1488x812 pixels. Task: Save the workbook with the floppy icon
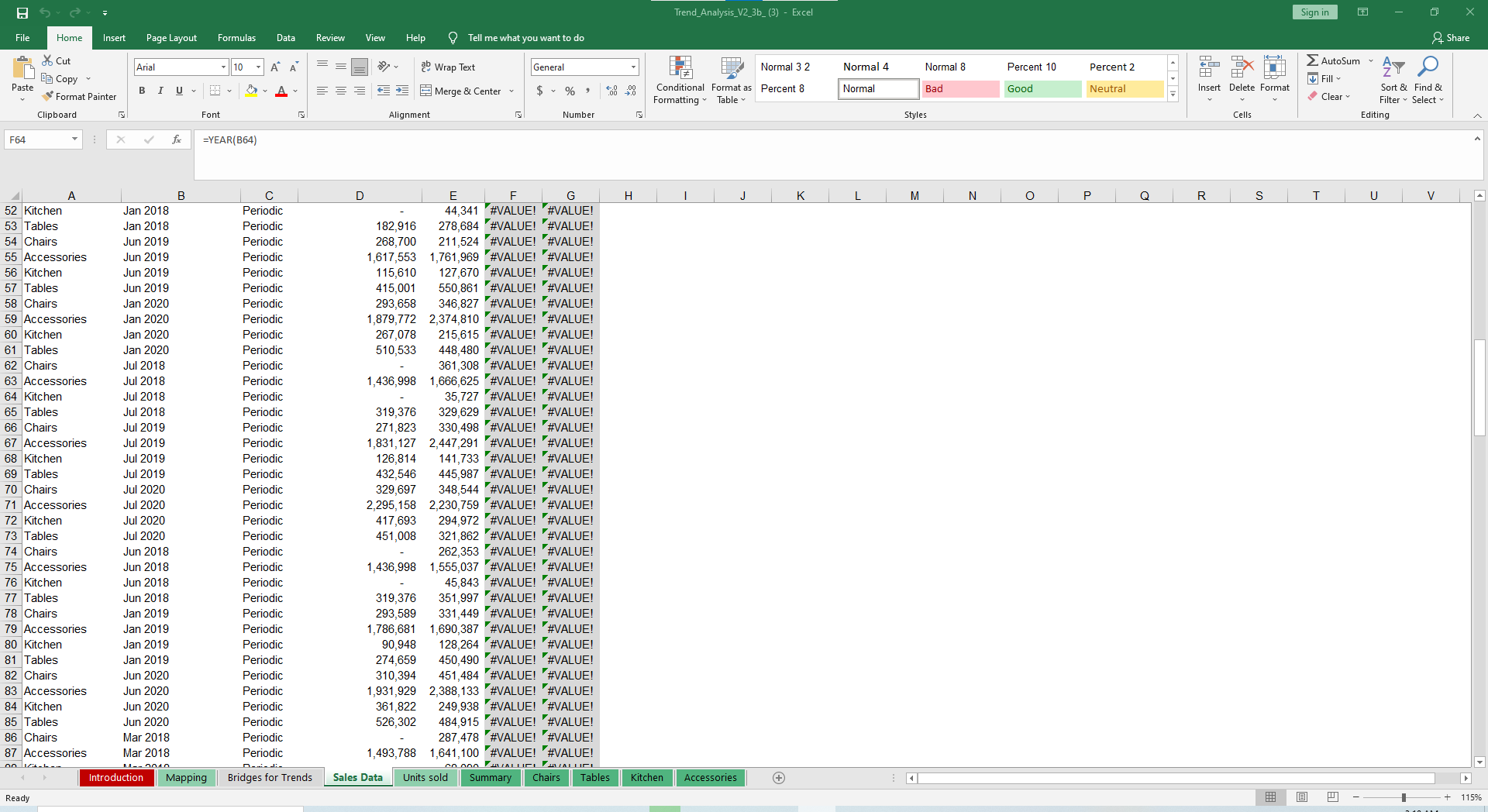[x=22, y=12]
